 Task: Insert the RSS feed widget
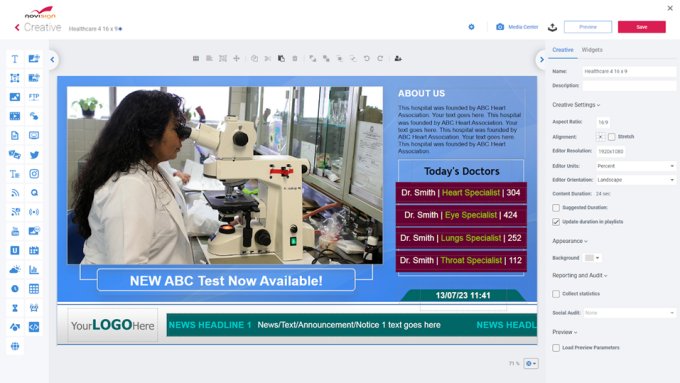[x=15, y=193]
